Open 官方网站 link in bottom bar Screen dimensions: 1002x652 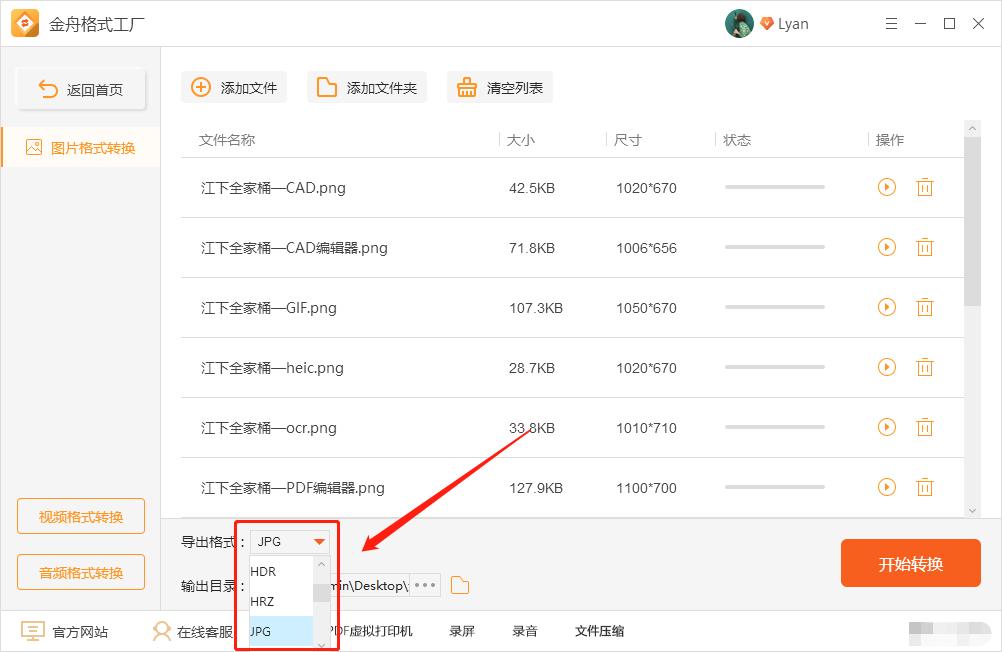coord(65,632)
